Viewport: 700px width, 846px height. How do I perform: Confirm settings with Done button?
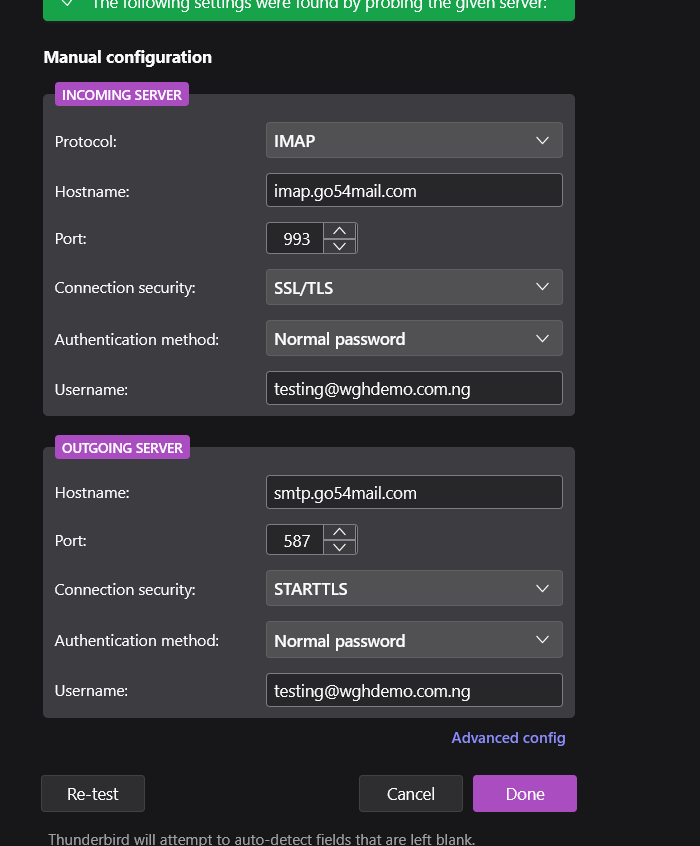pos(524,794)
